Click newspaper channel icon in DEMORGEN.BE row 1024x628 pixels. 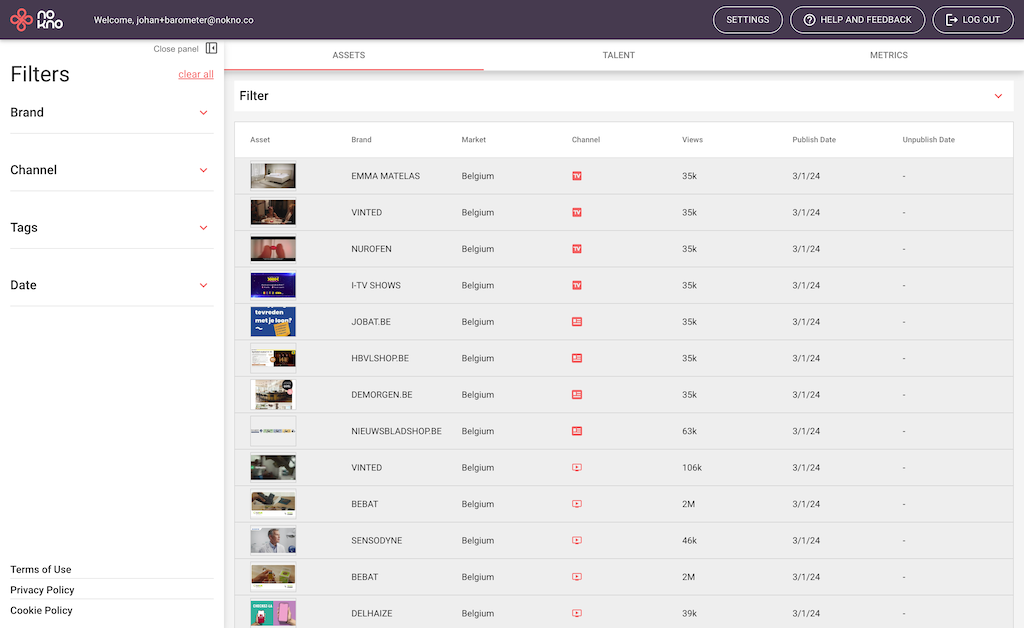(577, 395)
